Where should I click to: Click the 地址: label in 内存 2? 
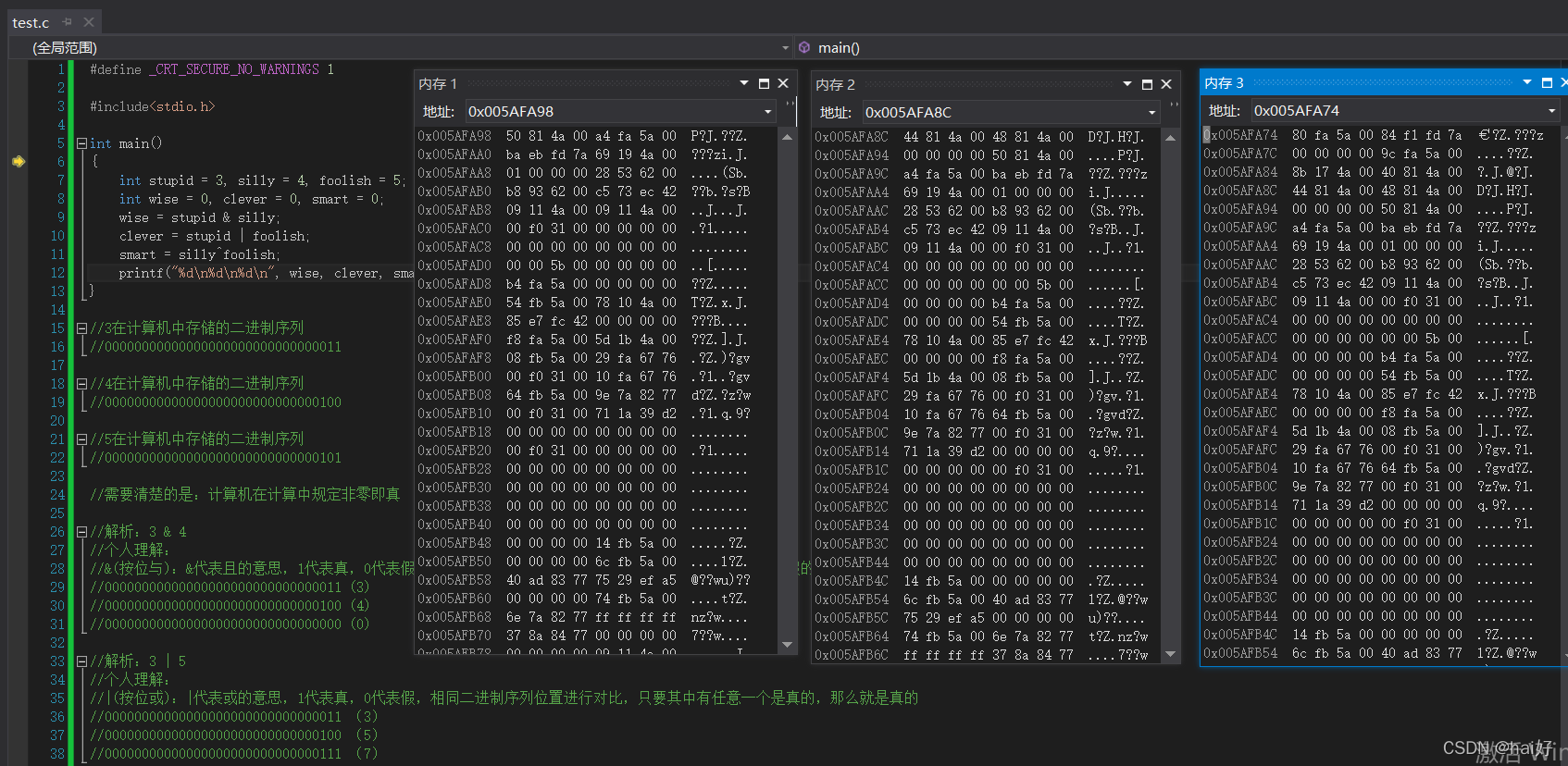(836, 113)
